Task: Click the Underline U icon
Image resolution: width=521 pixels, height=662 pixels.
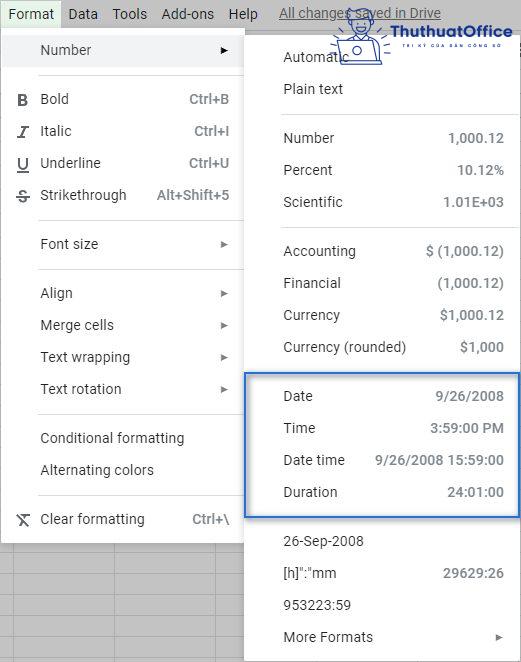Action: (x=23, y=165)
